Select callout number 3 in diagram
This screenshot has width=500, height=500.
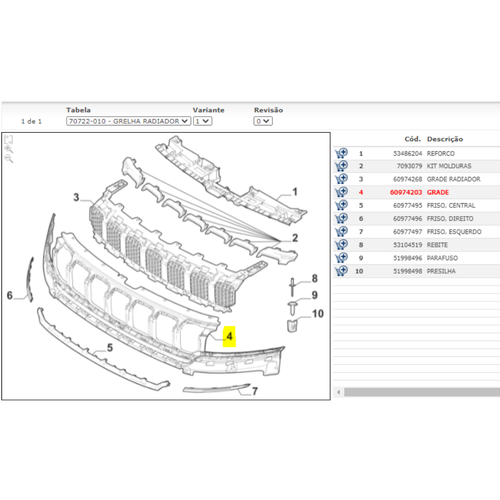[76, 197]
